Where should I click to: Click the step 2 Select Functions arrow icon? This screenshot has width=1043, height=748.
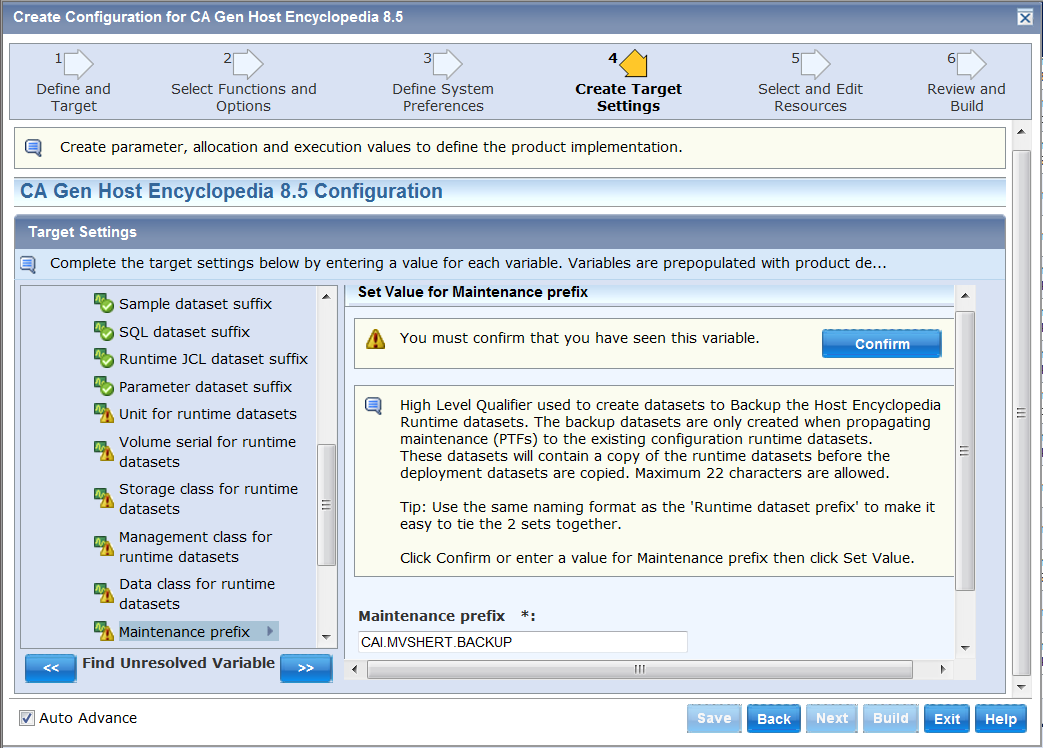[x=248, y=64]
